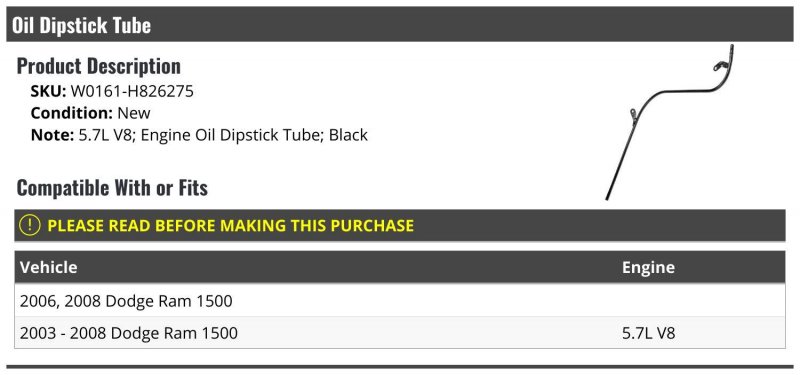Click the Note label
This screenshot has height=375, width=800.
(53, 135)
